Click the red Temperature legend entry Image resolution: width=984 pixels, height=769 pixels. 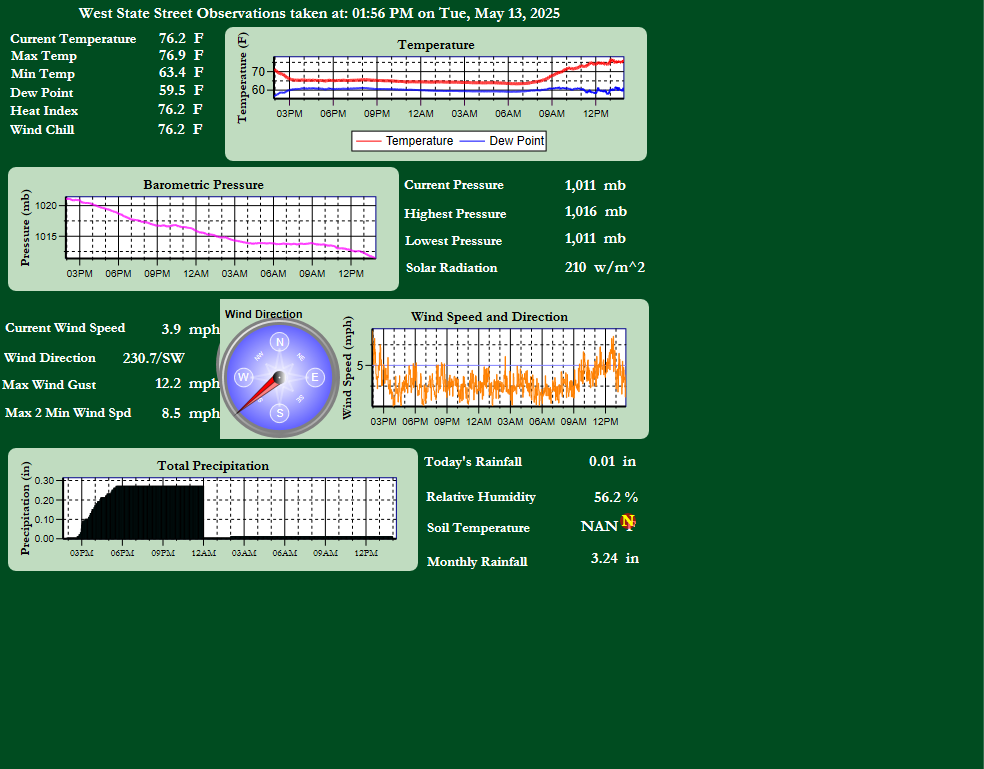point(405,141)
